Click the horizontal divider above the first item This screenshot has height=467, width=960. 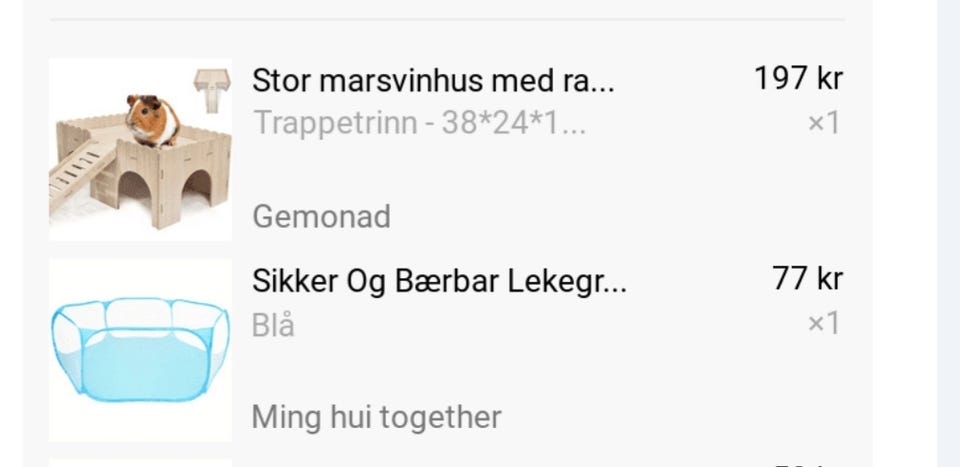pyautogui.click(x=448, y=20)
